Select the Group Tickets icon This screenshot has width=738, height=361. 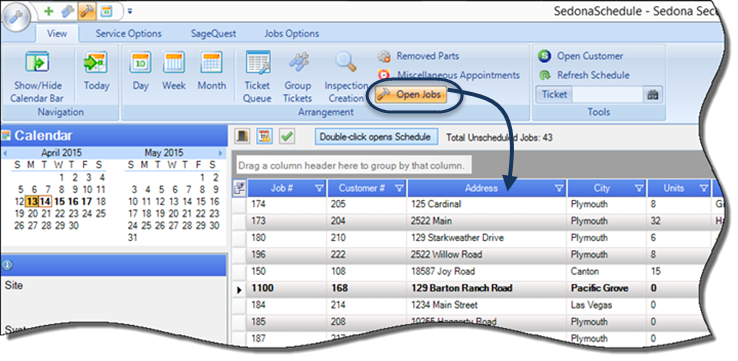pyautogui.click(x=297, y=77)
